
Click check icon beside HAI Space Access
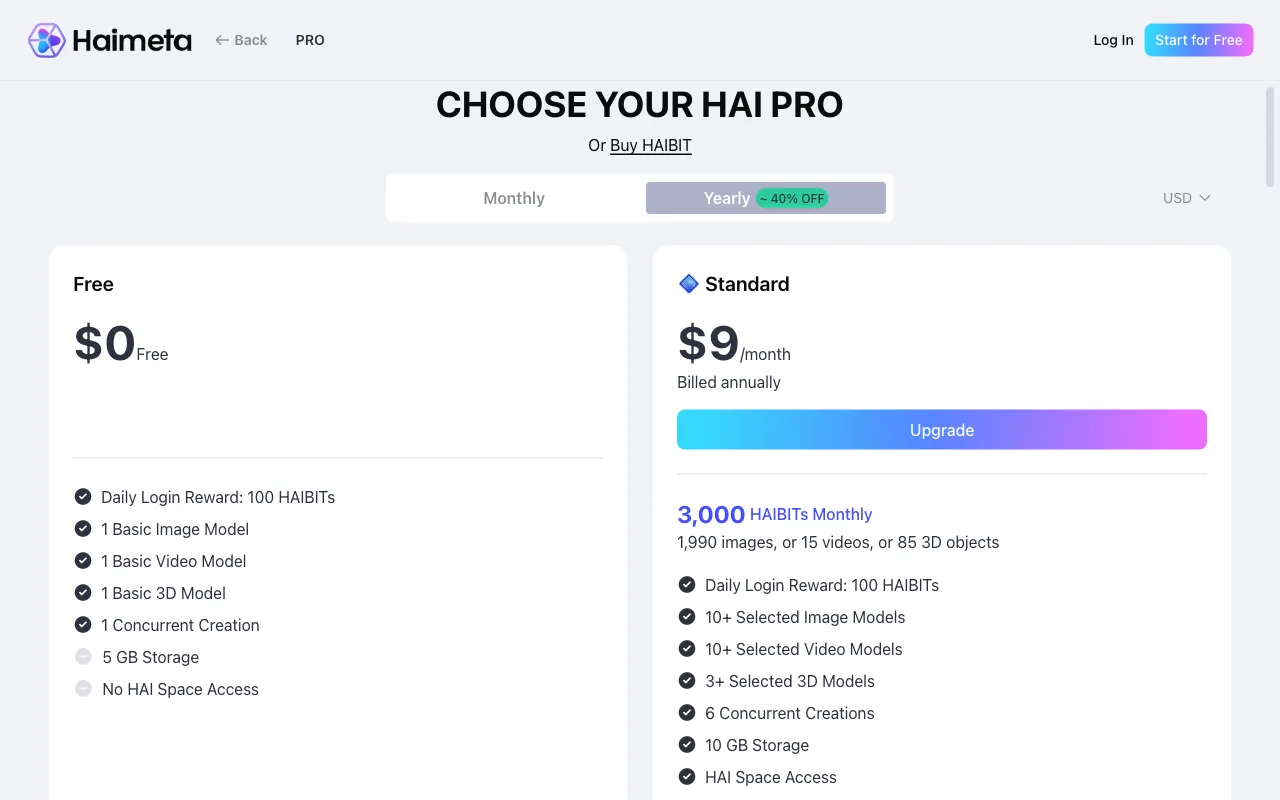687,777
